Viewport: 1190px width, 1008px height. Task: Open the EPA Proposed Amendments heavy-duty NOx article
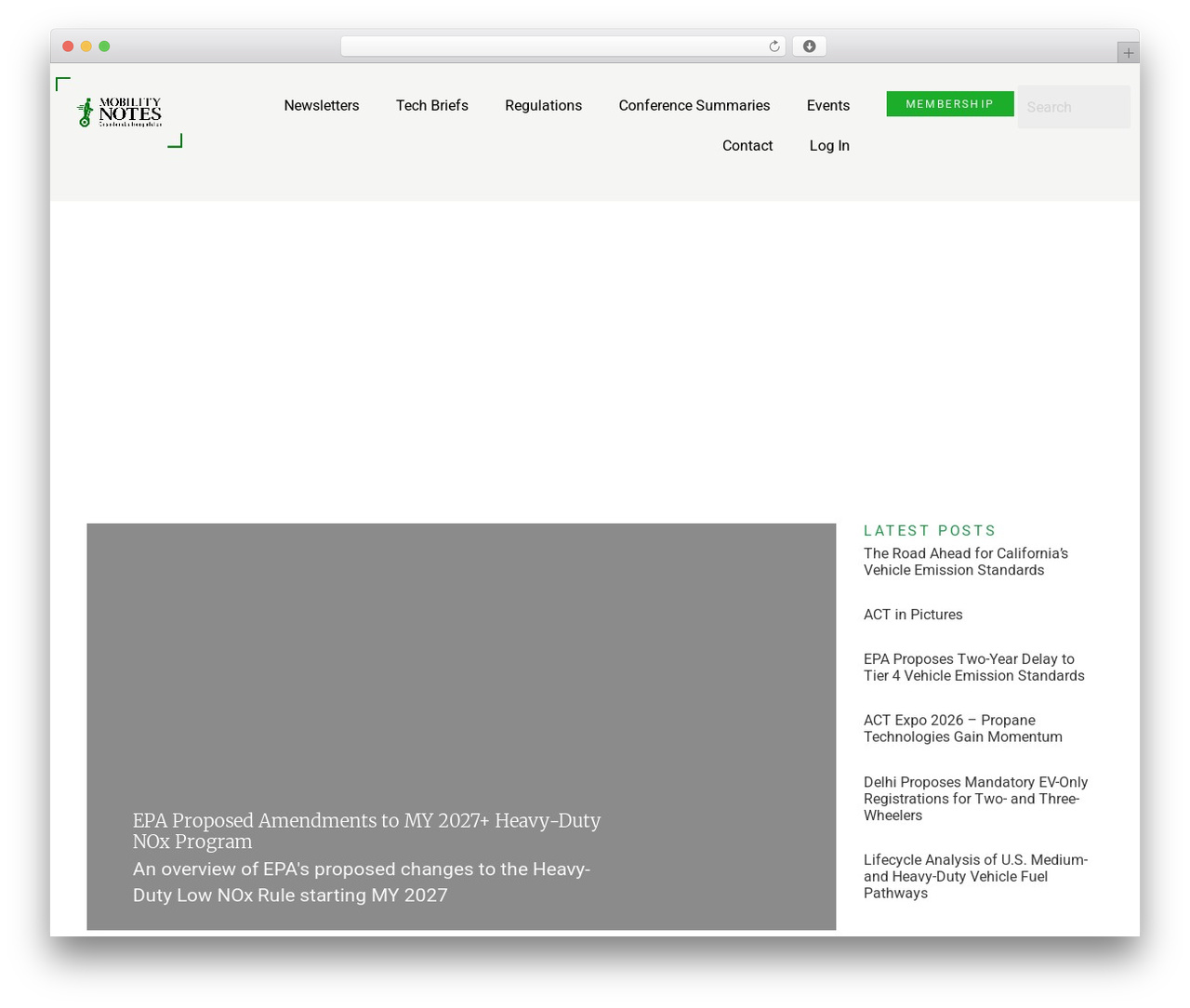[366, 830]
